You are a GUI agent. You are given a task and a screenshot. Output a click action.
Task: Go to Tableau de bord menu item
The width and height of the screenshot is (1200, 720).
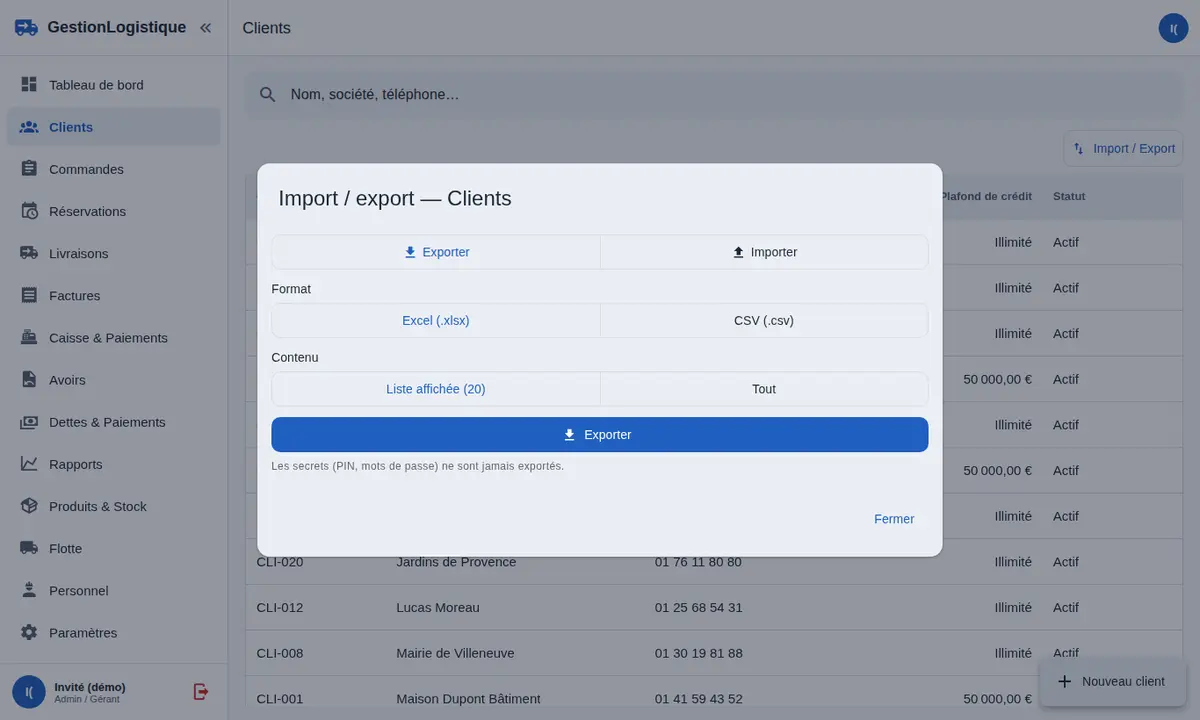coord(114,85)
